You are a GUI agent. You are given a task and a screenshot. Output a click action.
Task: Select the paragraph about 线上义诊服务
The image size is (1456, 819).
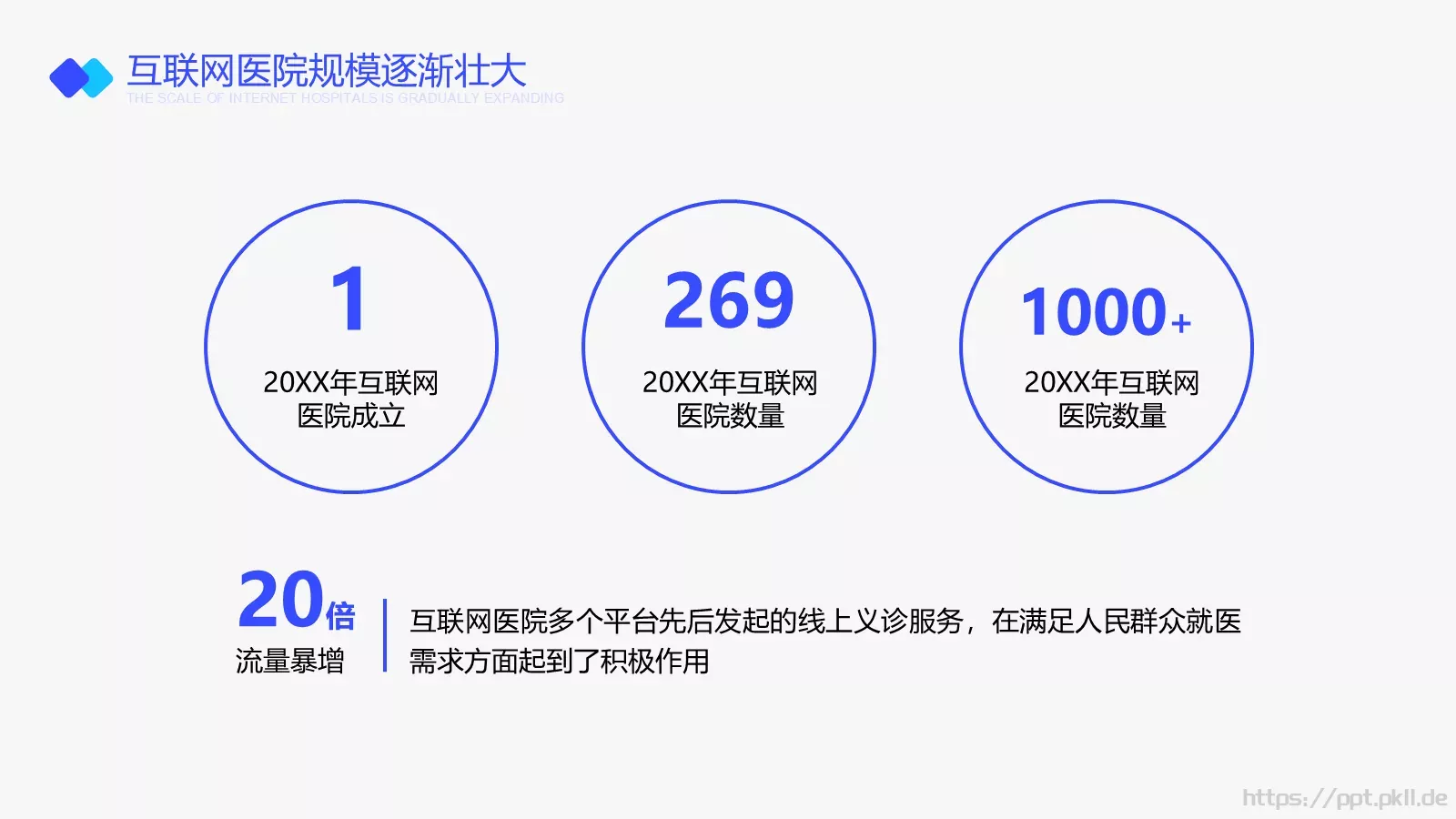825,641
